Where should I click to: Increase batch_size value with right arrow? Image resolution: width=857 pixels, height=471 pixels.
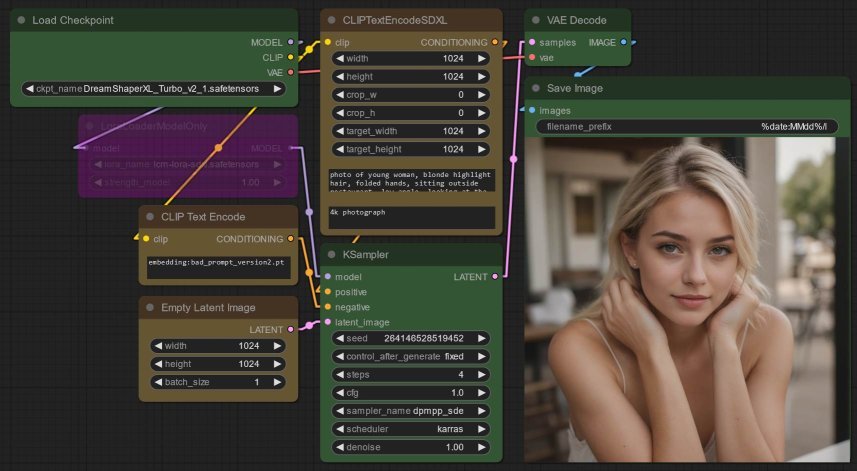[278, 382]
